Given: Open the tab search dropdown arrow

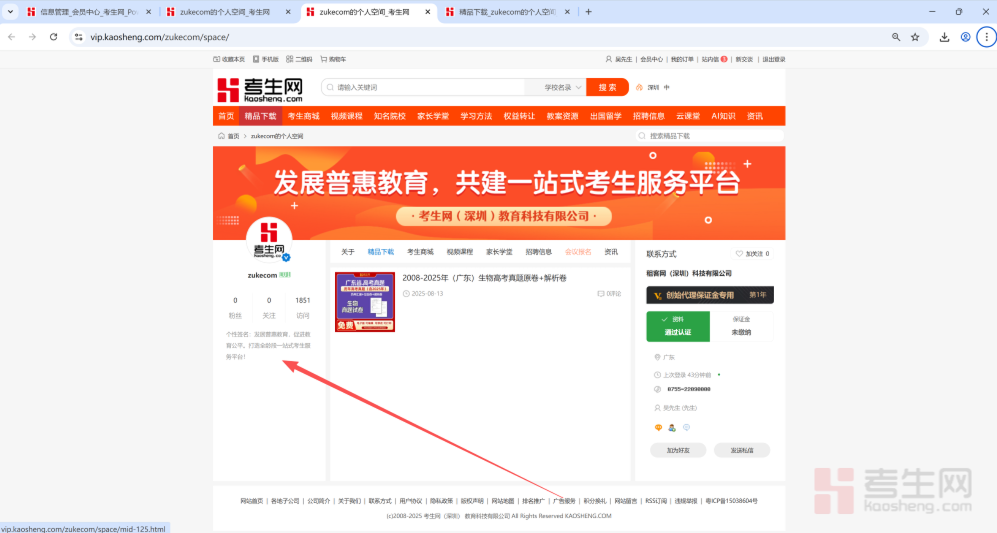Looking at the screenshot, I should (10, 12).
